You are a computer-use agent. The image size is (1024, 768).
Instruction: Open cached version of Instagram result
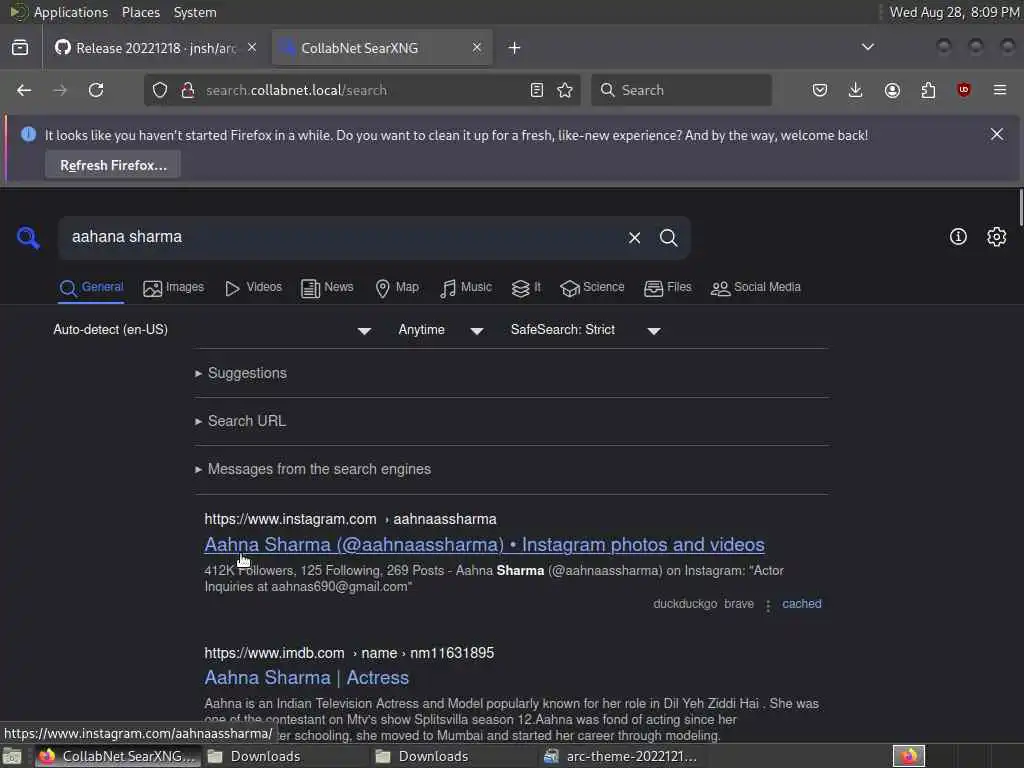click(x=801, y=604)
